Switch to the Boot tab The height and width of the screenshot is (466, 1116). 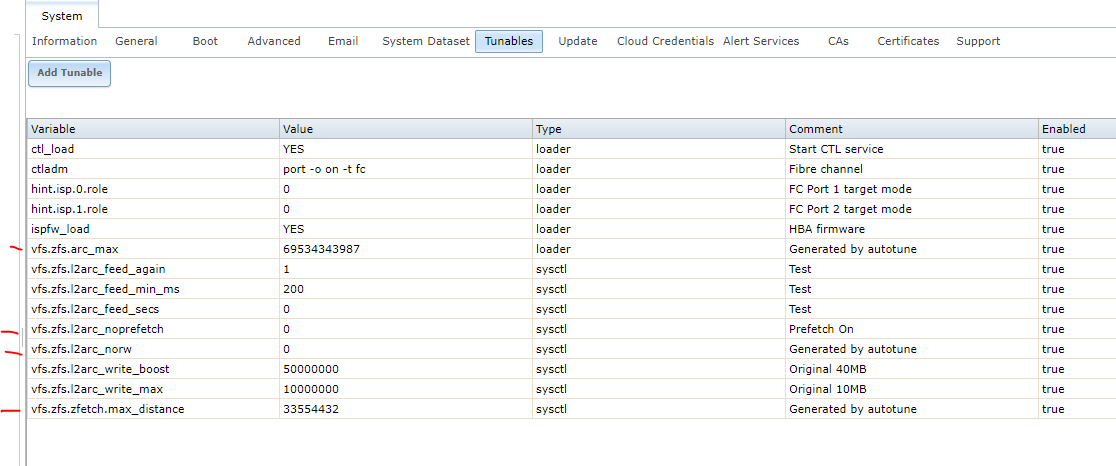(x=205, y=41)
